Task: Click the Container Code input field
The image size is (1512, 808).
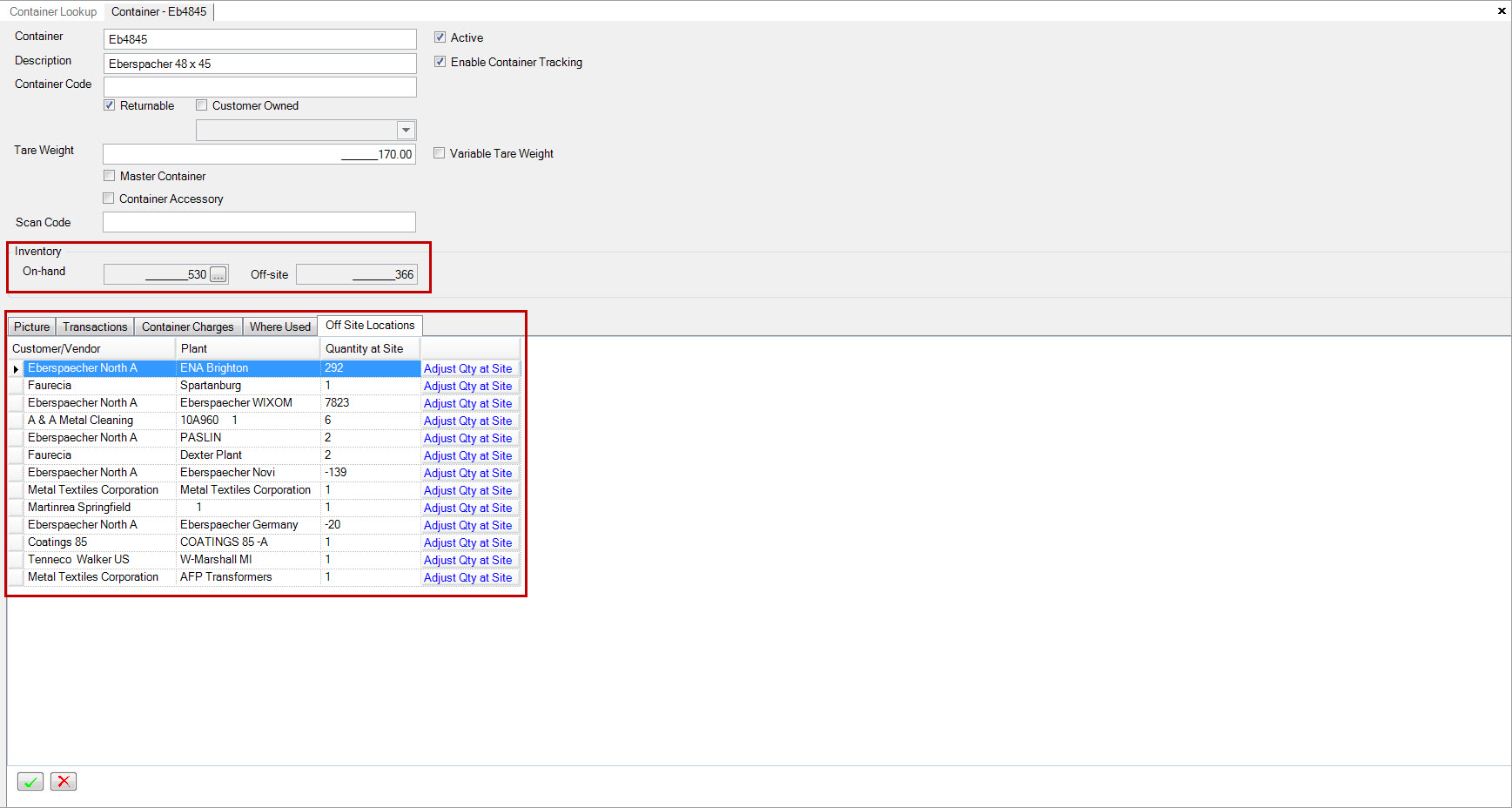Action: tap(260, 87)
